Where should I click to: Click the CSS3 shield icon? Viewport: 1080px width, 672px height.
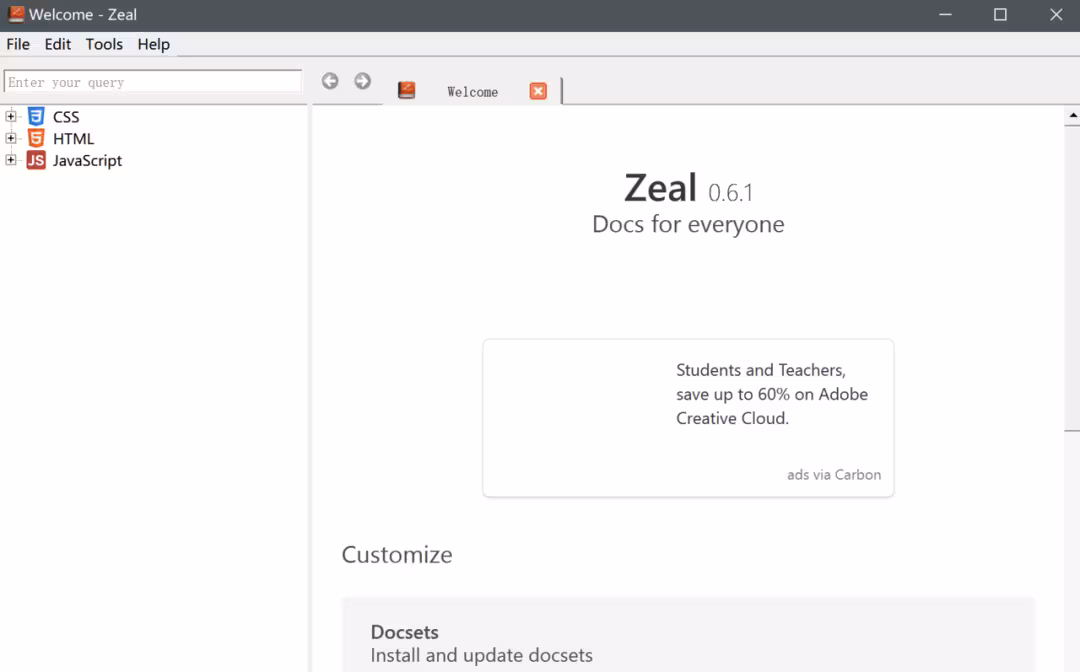[36, 116]
